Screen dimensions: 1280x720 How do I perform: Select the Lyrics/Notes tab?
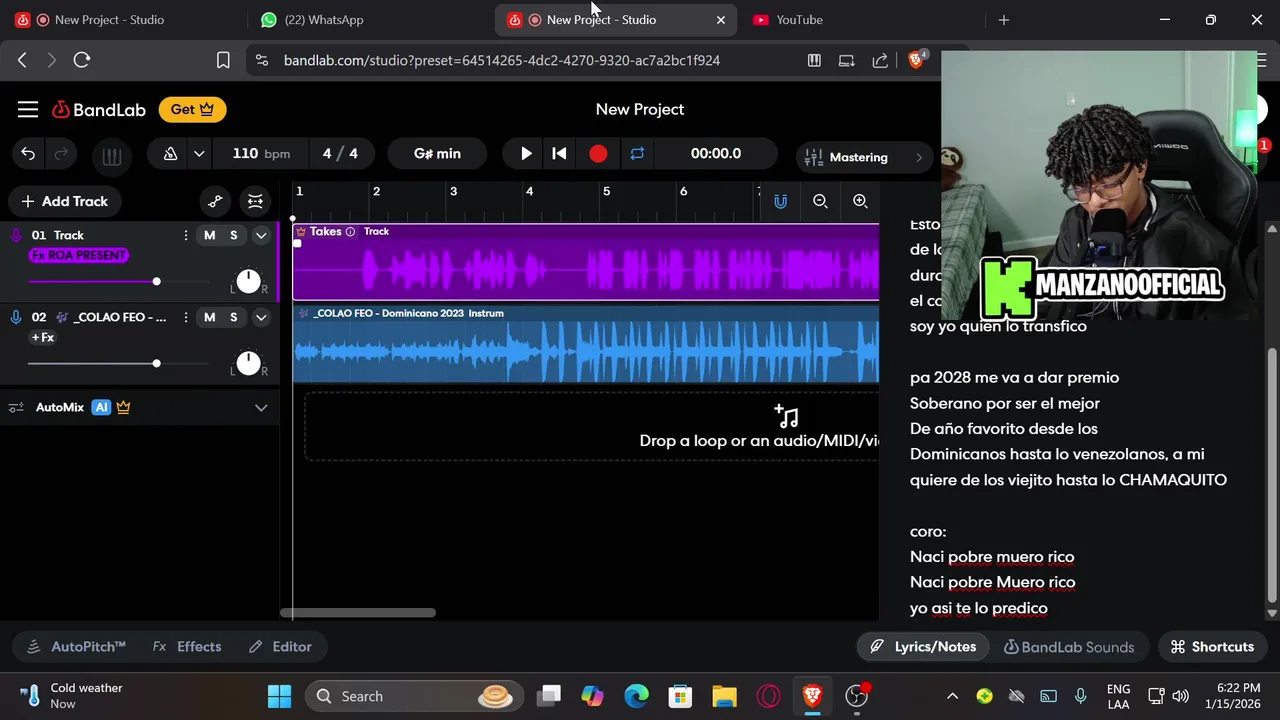(x=923, y=646)
